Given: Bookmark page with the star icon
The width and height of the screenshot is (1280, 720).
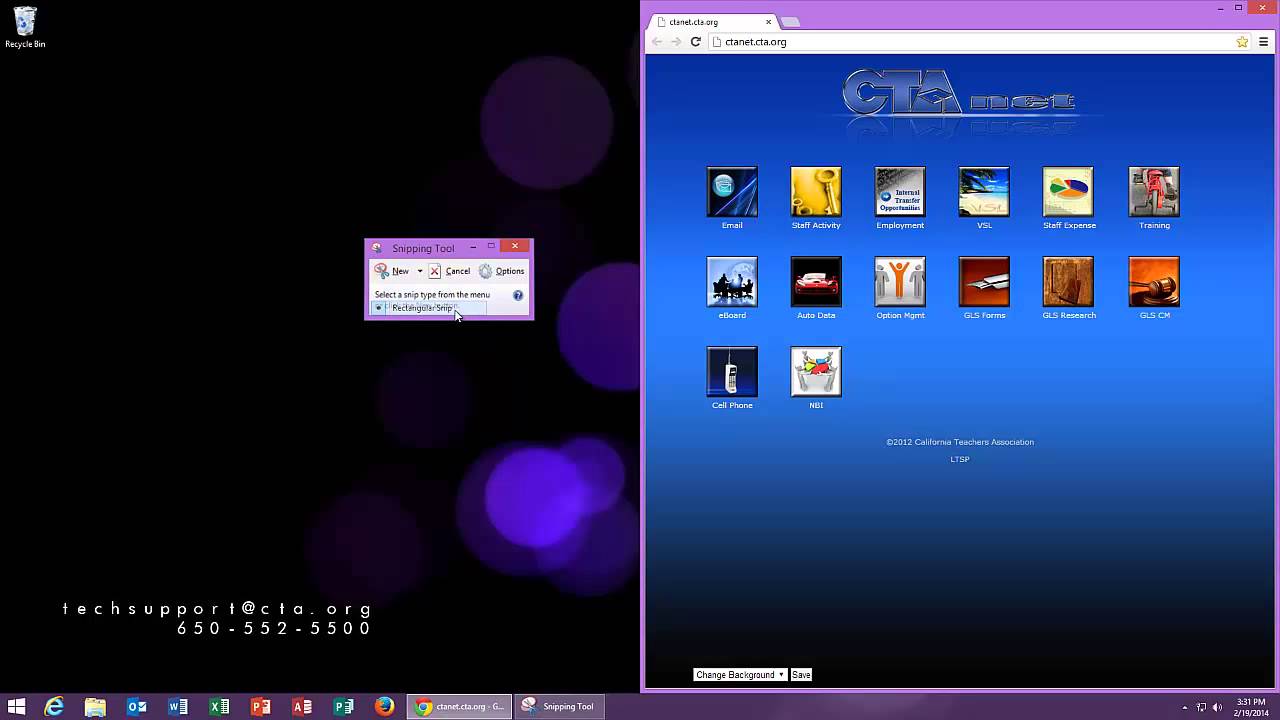Looking at the screenshot, I should [1242, 42].
